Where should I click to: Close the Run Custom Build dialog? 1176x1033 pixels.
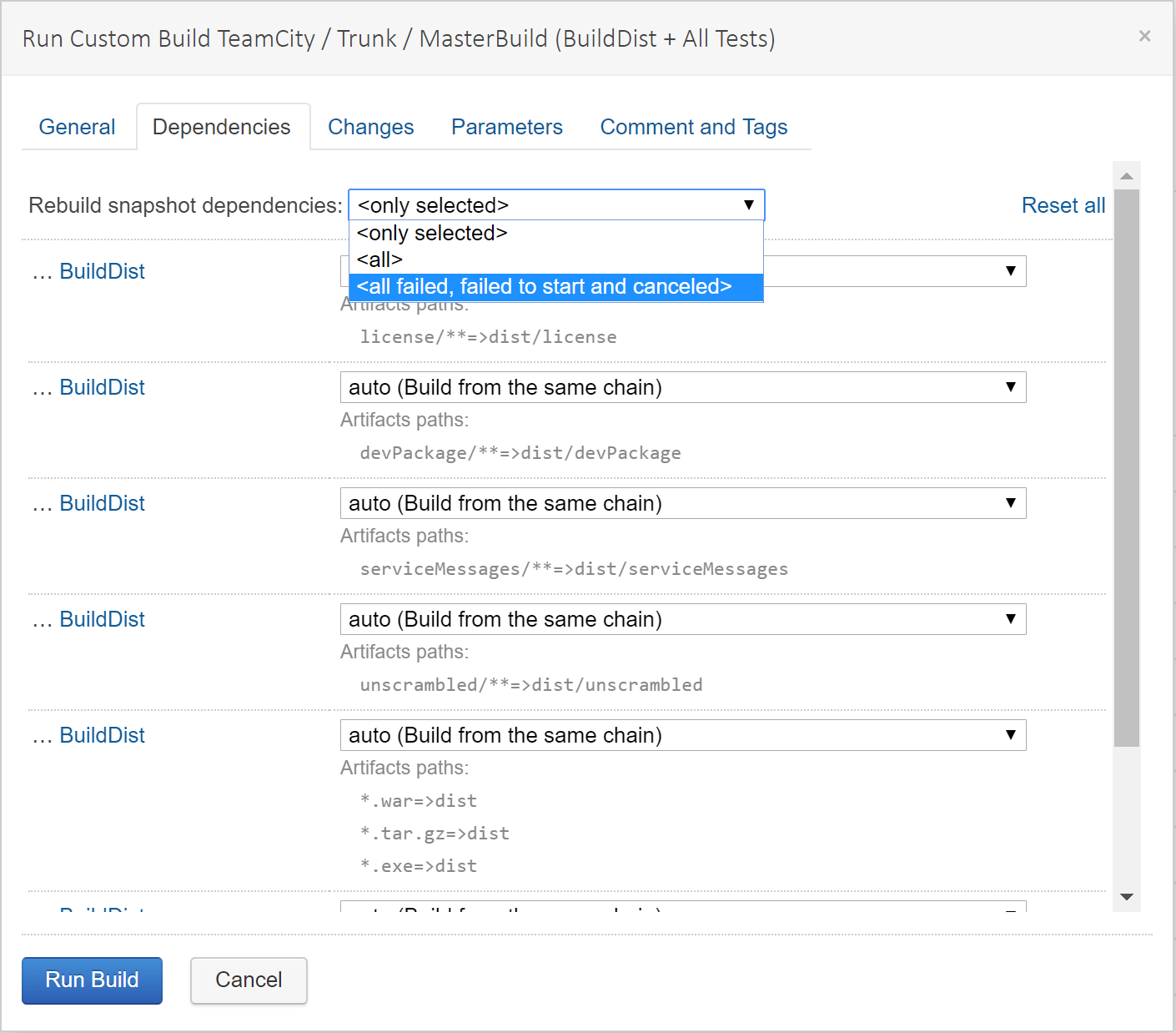pos(1144,36)
